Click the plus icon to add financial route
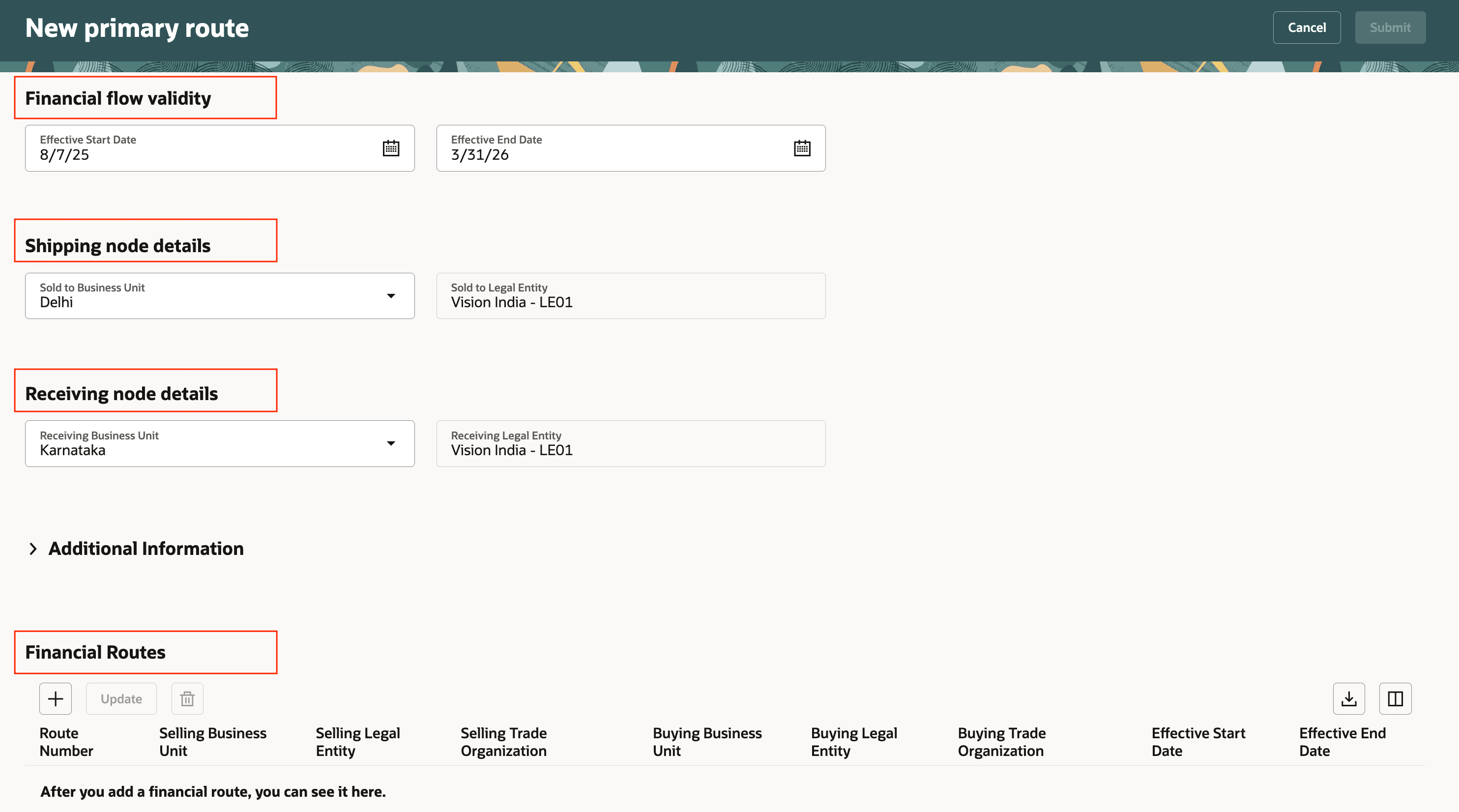Image resolution: width=1459 pixels, height=812 pixels. pos(56,699)
